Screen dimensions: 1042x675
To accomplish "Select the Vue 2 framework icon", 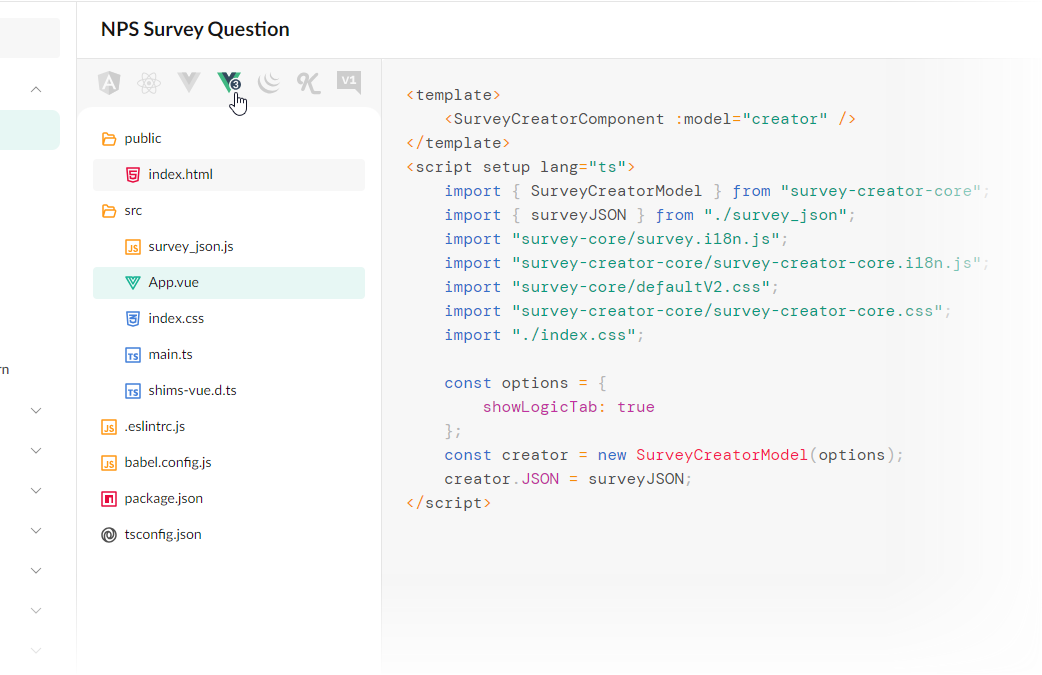I will (188, 83).
